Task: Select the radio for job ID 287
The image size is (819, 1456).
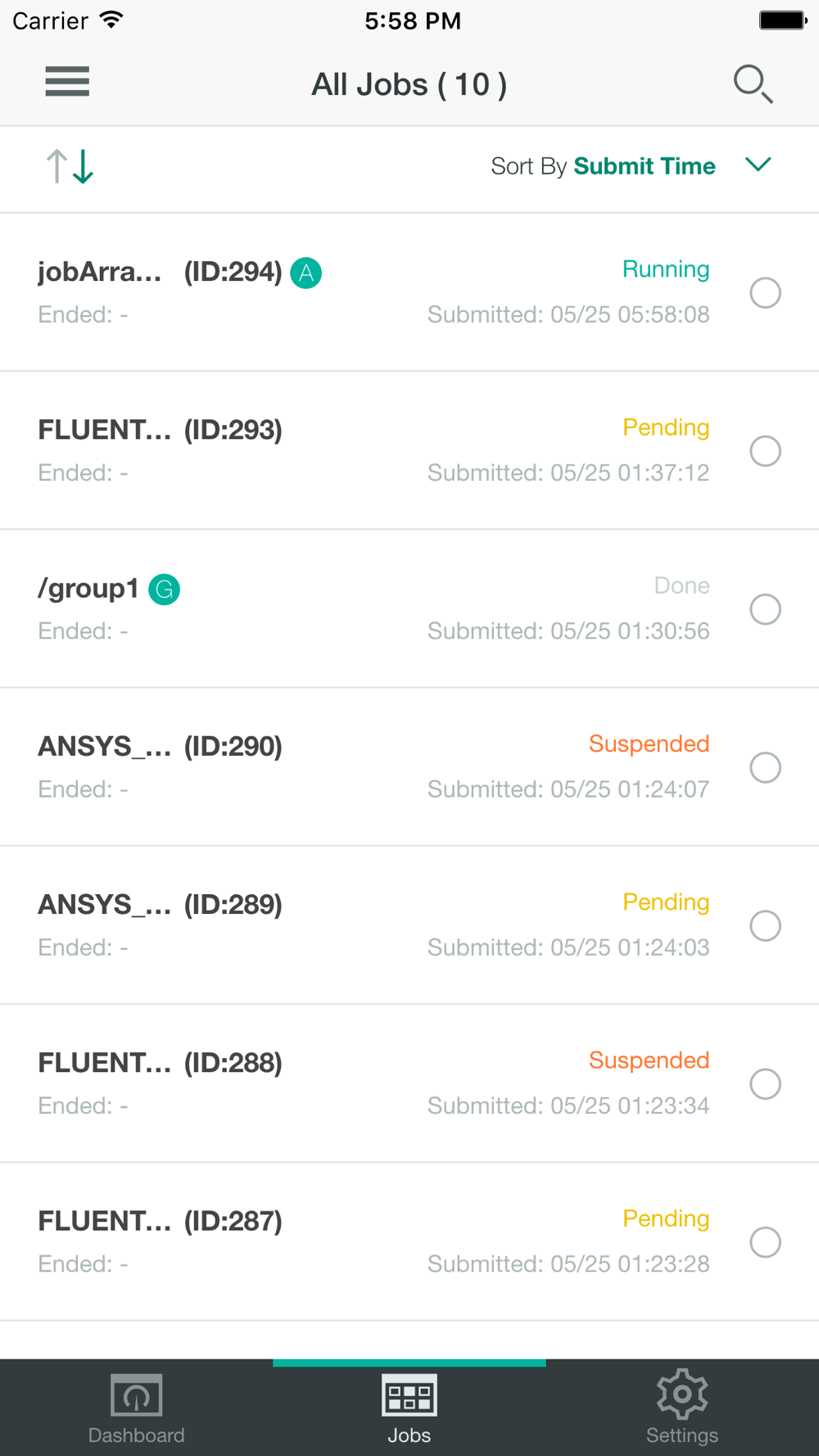Action: click(x=766, y=1242)
